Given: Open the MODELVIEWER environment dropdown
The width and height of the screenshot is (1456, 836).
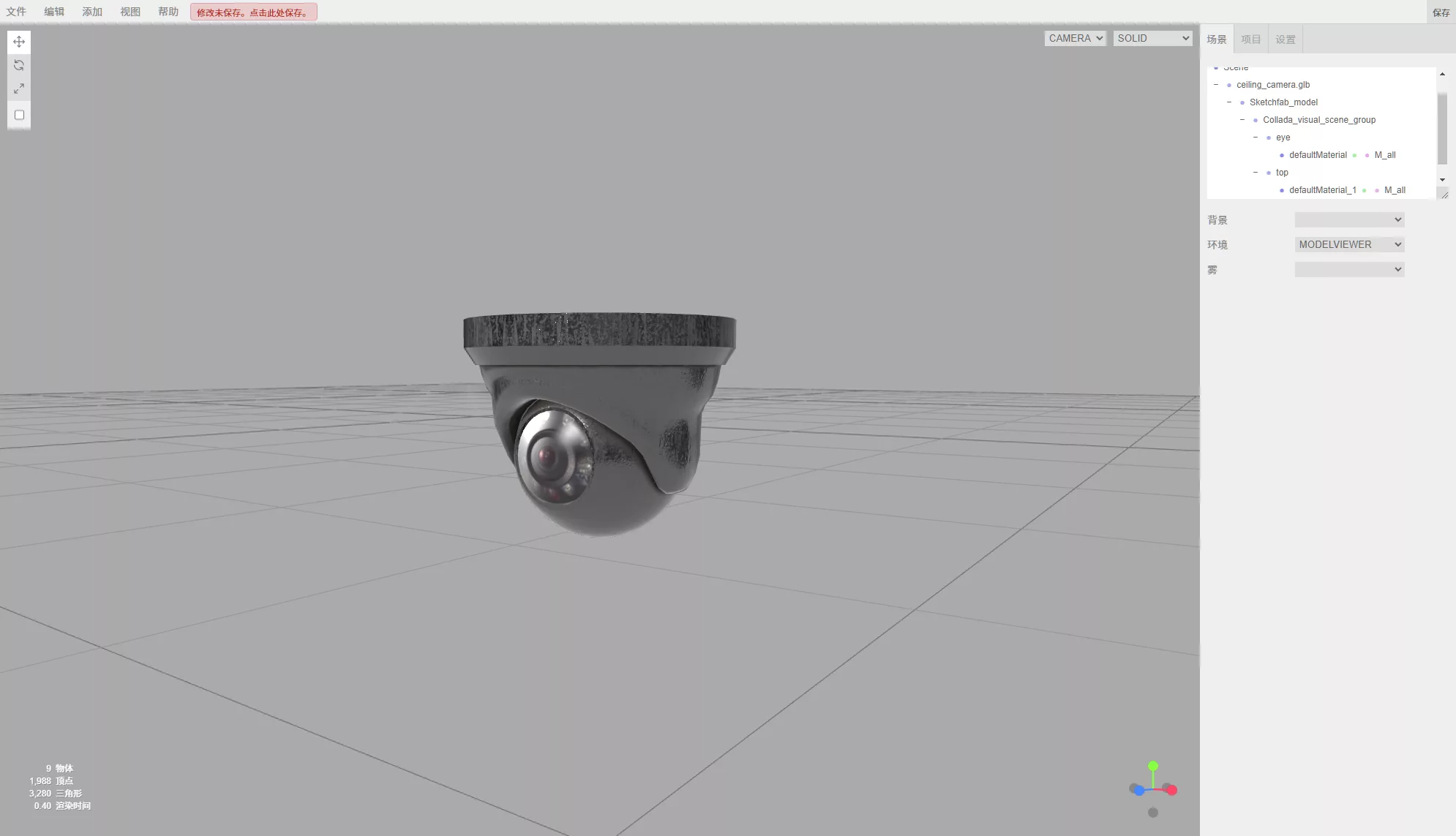Looking at the screenshot, I should [1349, 244].
